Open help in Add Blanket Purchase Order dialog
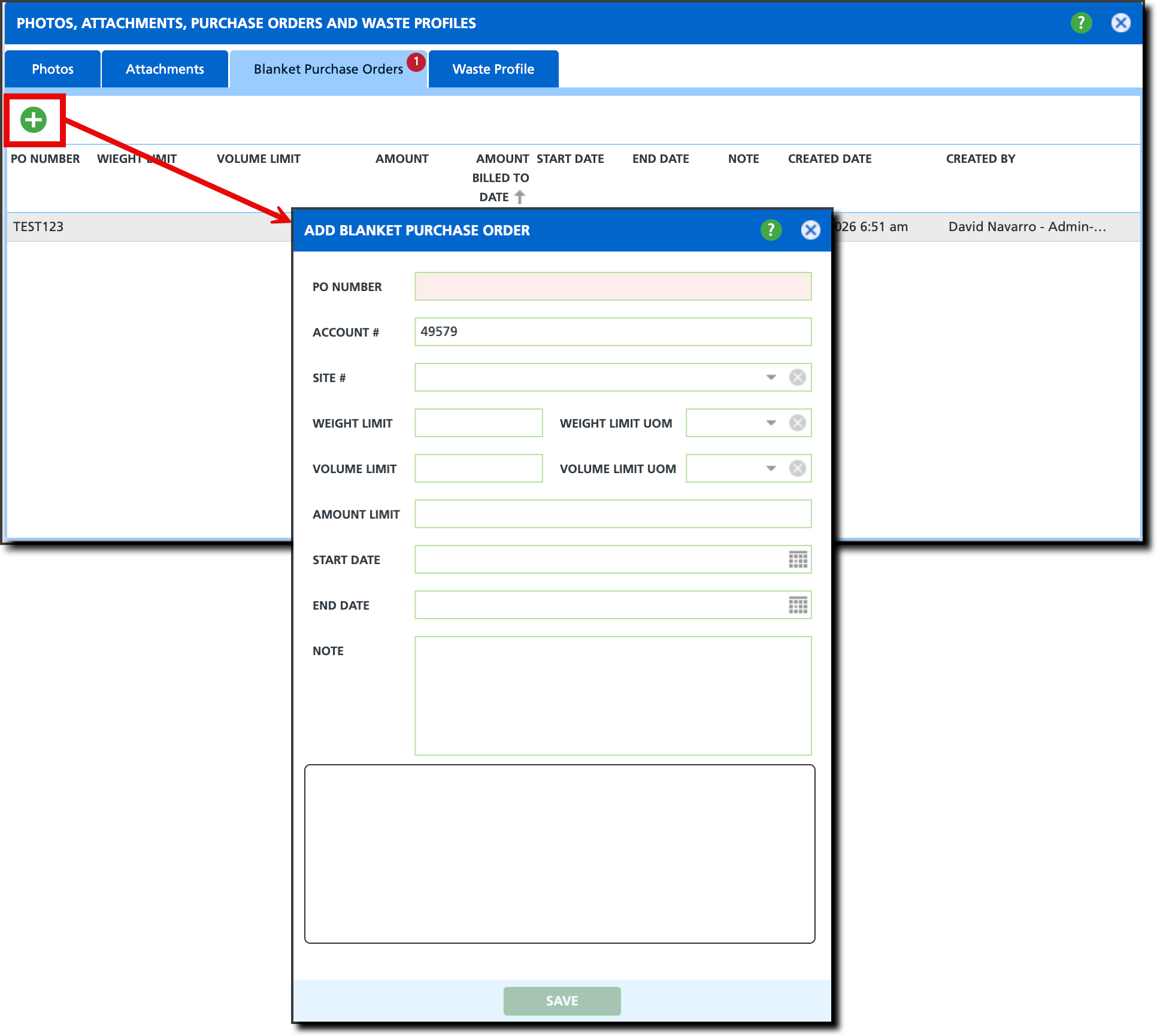Screen dimensions: 1157x1036 point(771,230)
